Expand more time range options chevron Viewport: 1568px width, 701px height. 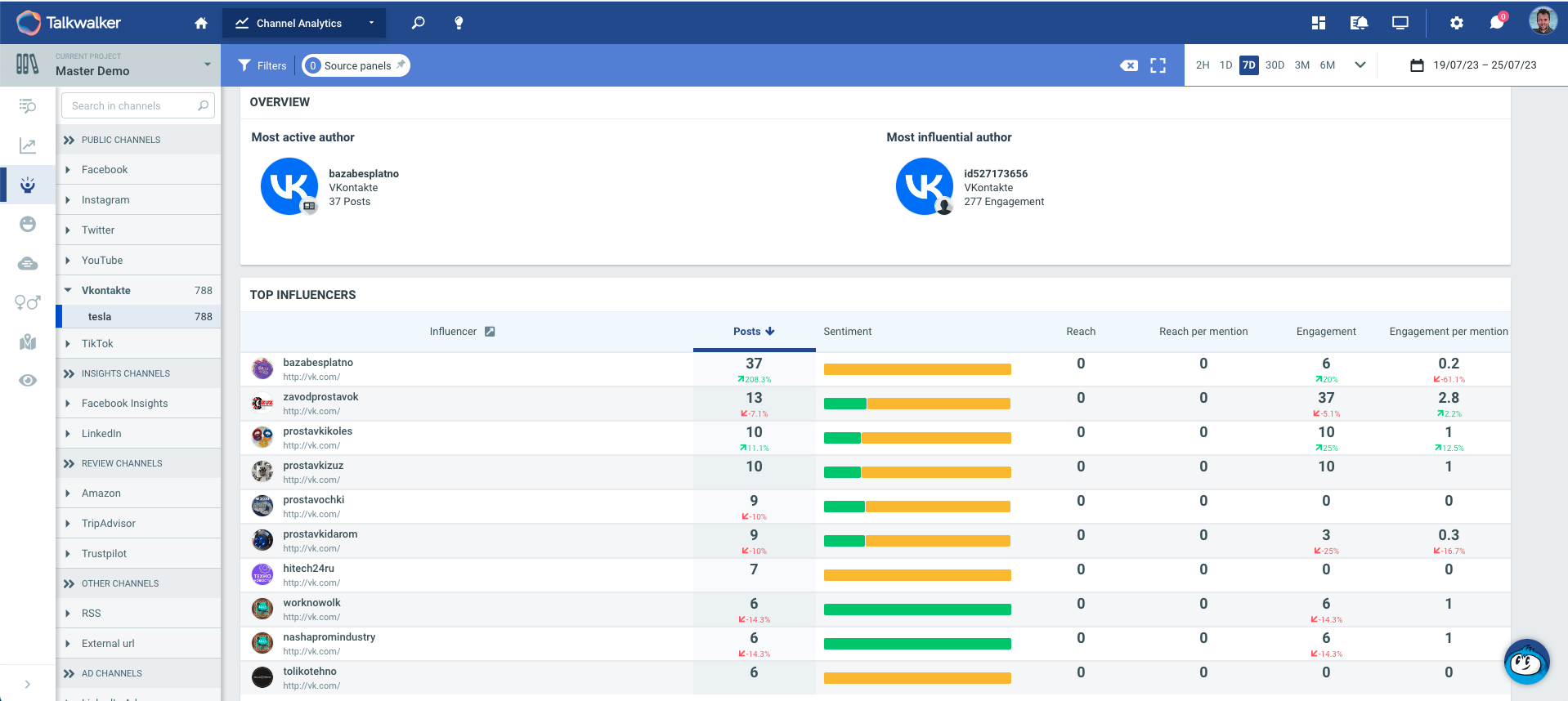click(x=1360, y=65)
